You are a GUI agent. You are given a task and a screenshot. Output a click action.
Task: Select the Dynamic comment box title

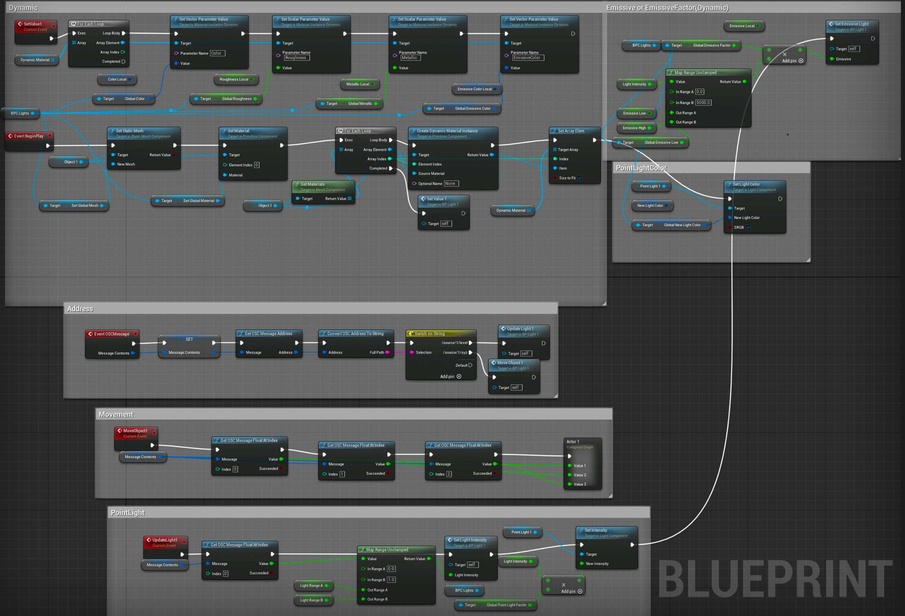pyautogui.click(x=23, y=8)
